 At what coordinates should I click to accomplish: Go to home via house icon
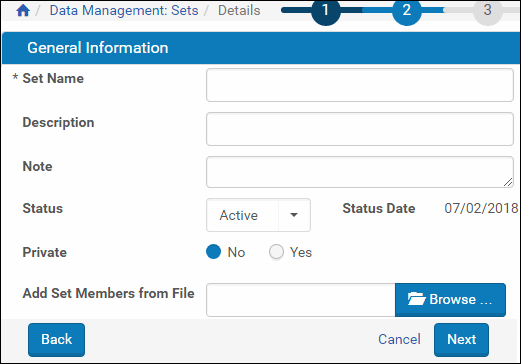(23, 10)
